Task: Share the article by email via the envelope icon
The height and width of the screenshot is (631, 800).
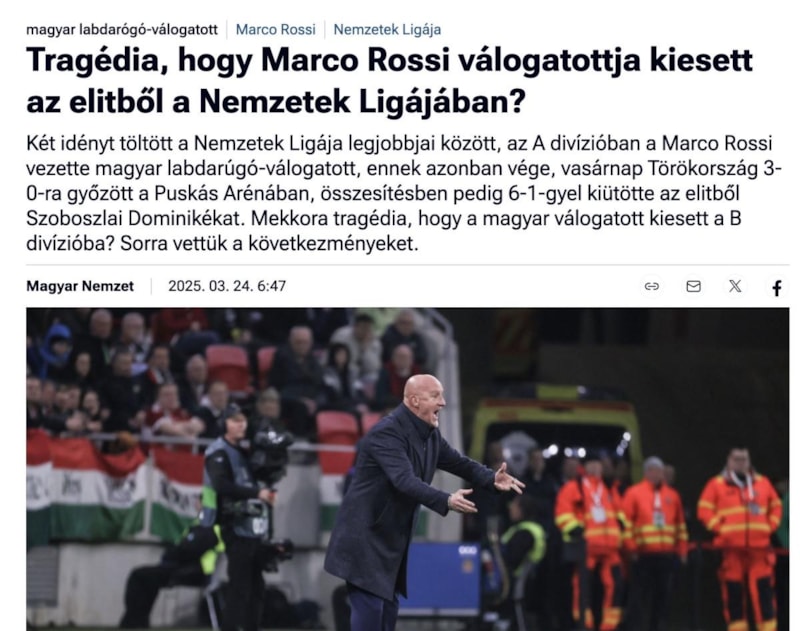Action: click(693, 286)
